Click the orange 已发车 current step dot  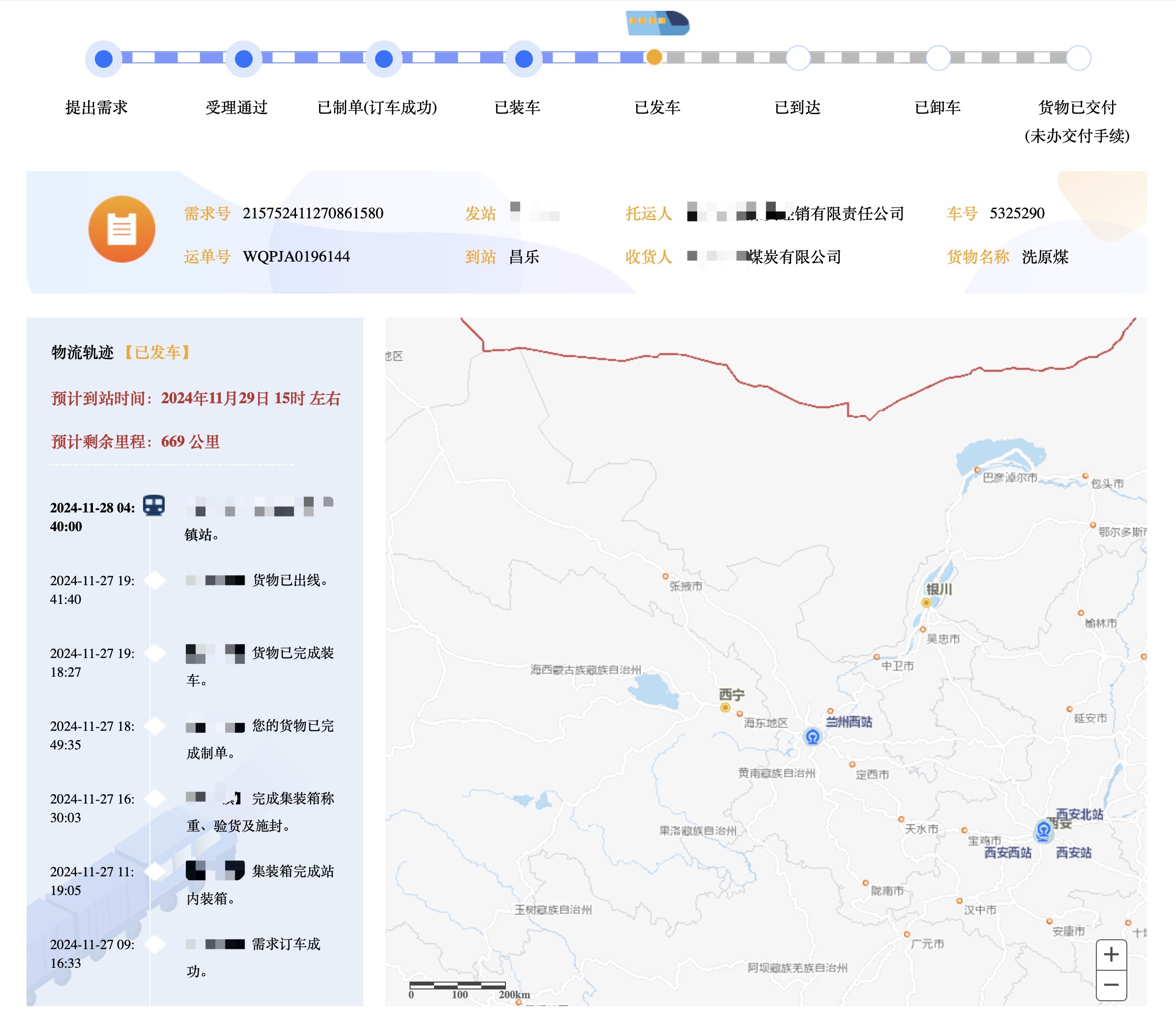(654, 58)
